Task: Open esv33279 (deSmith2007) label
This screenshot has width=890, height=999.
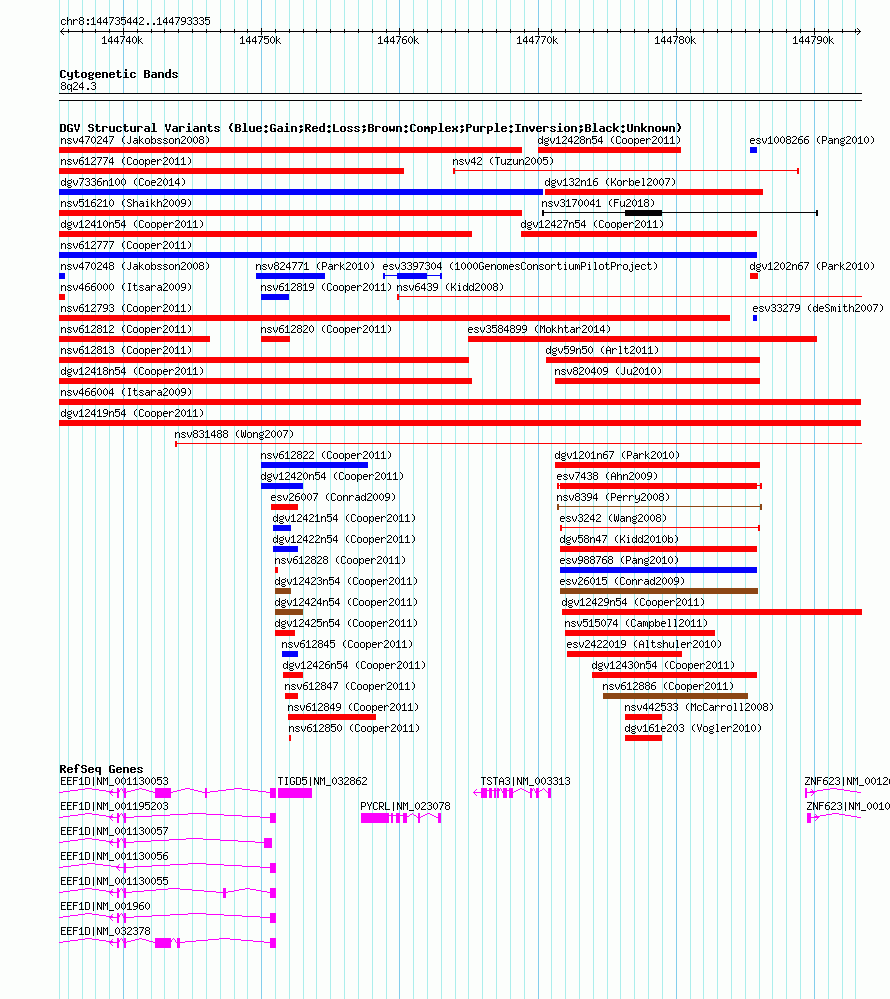Action: [x=818, y=308]
